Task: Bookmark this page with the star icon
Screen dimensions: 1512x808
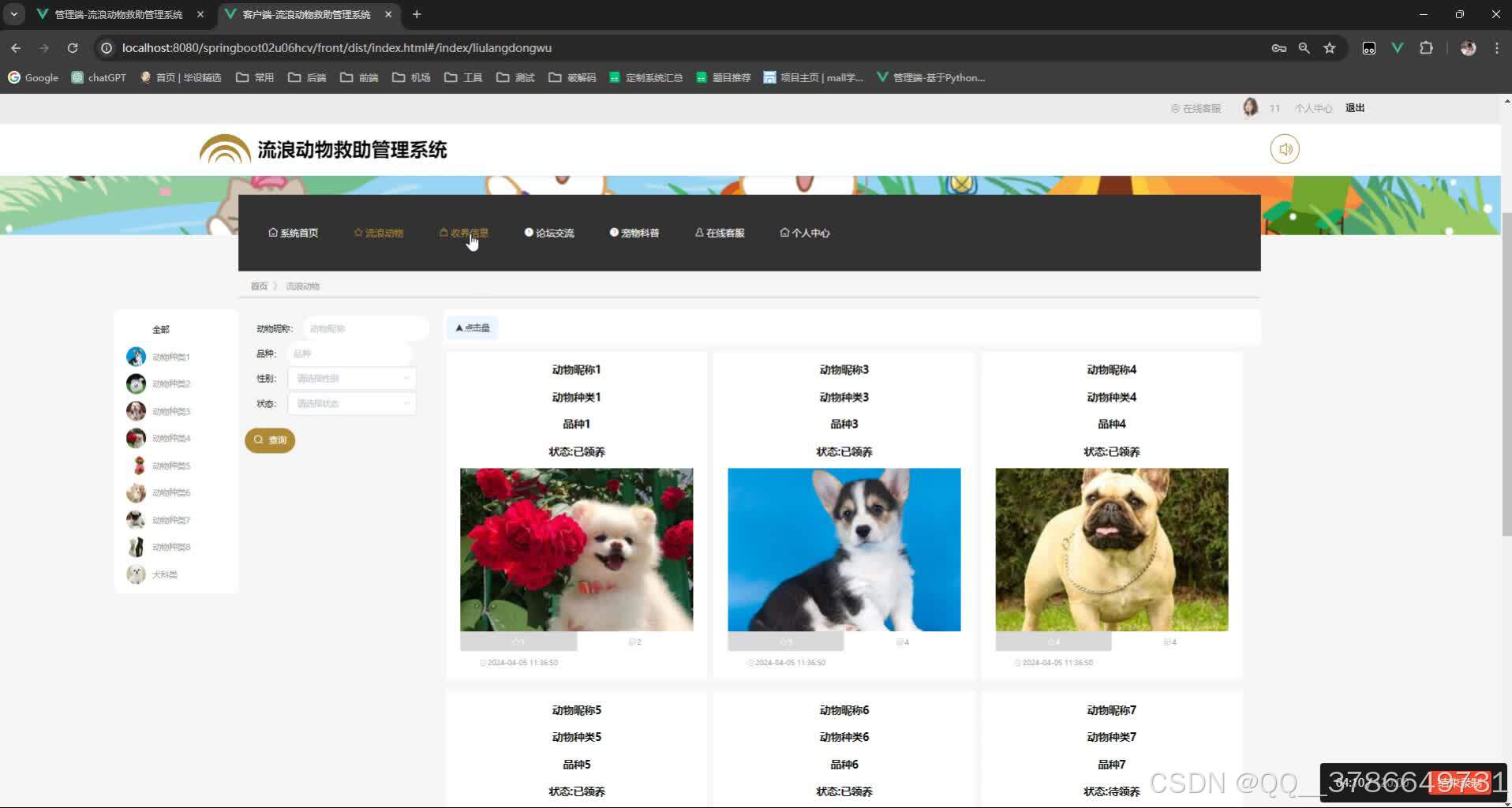Action: (x=1330, y=48)
